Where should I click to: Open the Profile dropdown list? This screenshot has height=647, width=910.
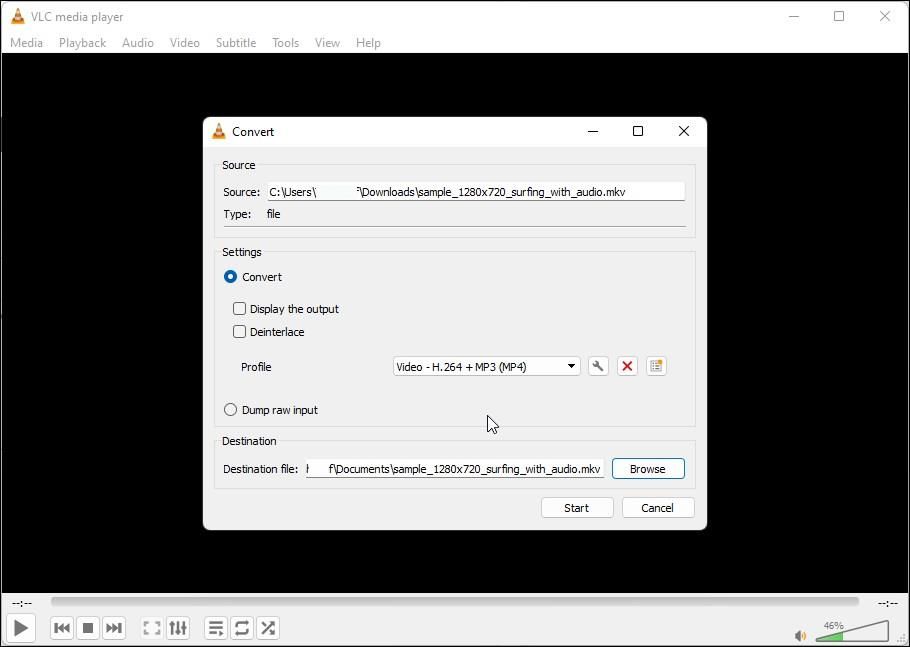[x=570, y=366]
